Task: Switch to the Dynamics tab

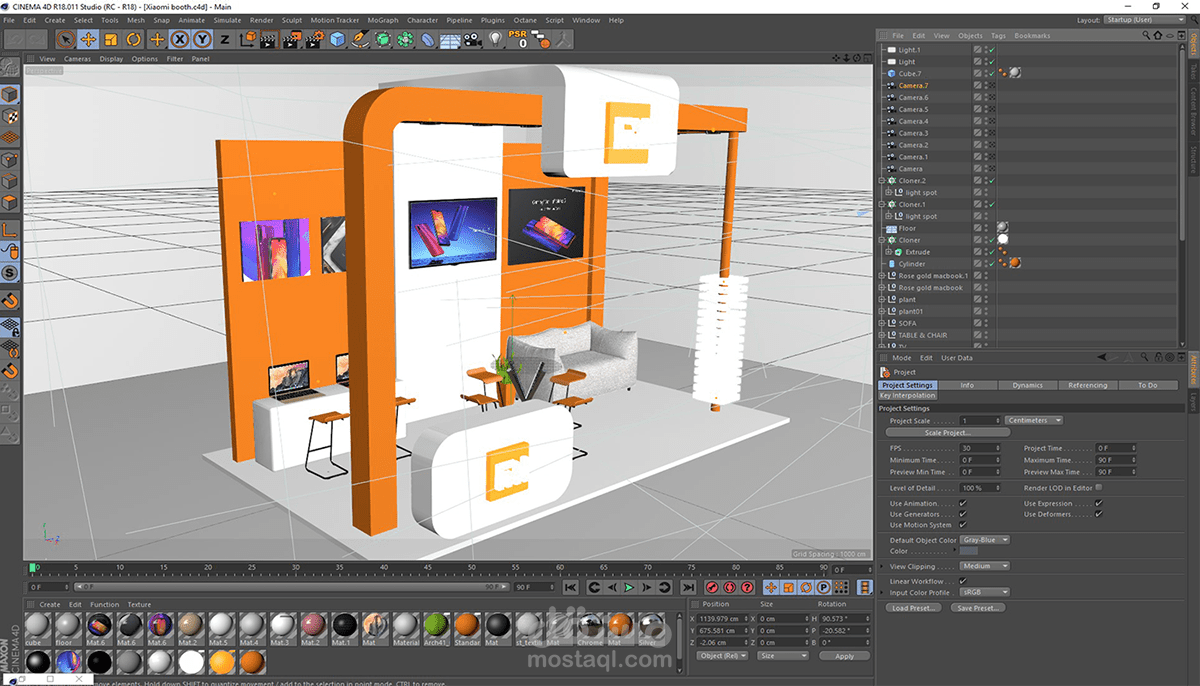Action: [x=1027, y=385]
